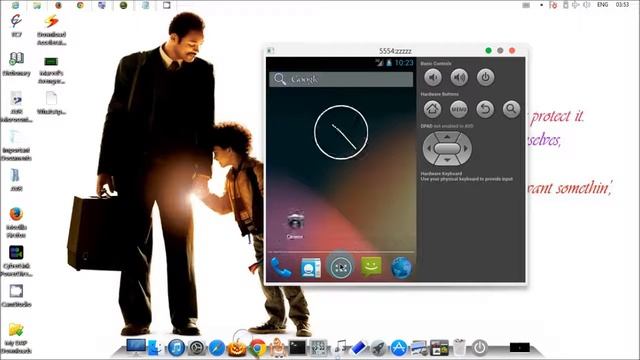Click the emulator Search hardware button
Screen dimensions: 640x360
coord(511,109)
